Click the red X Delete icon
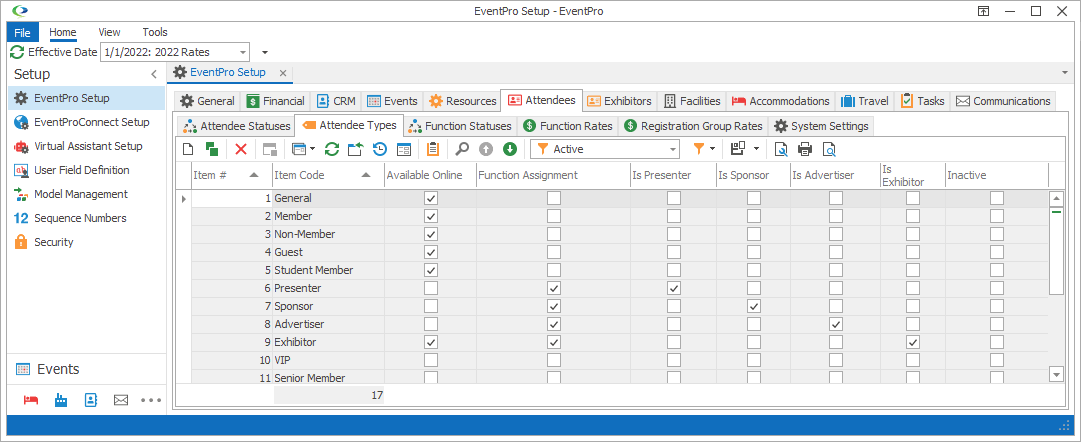 (241, 148)
